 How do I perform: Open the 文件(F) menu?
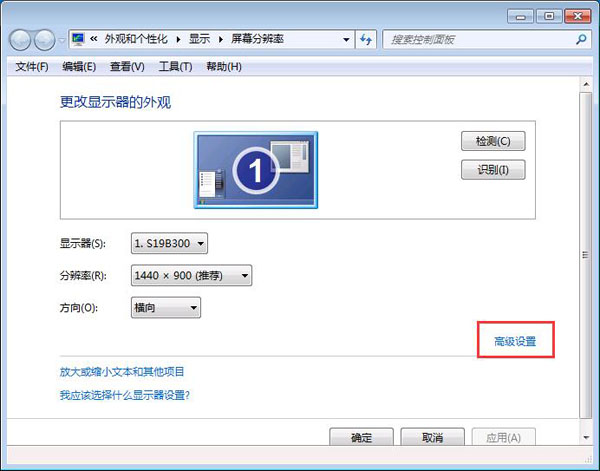(32, 67)
